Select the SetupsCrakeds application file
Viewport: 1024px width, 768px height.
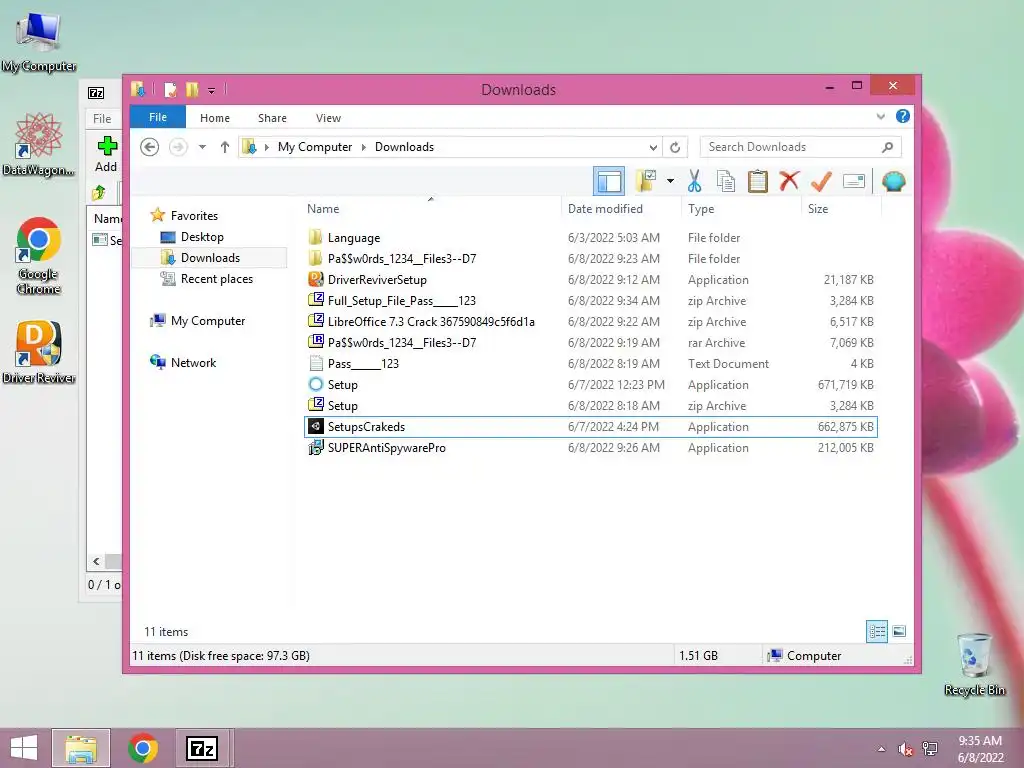point(591,426)
